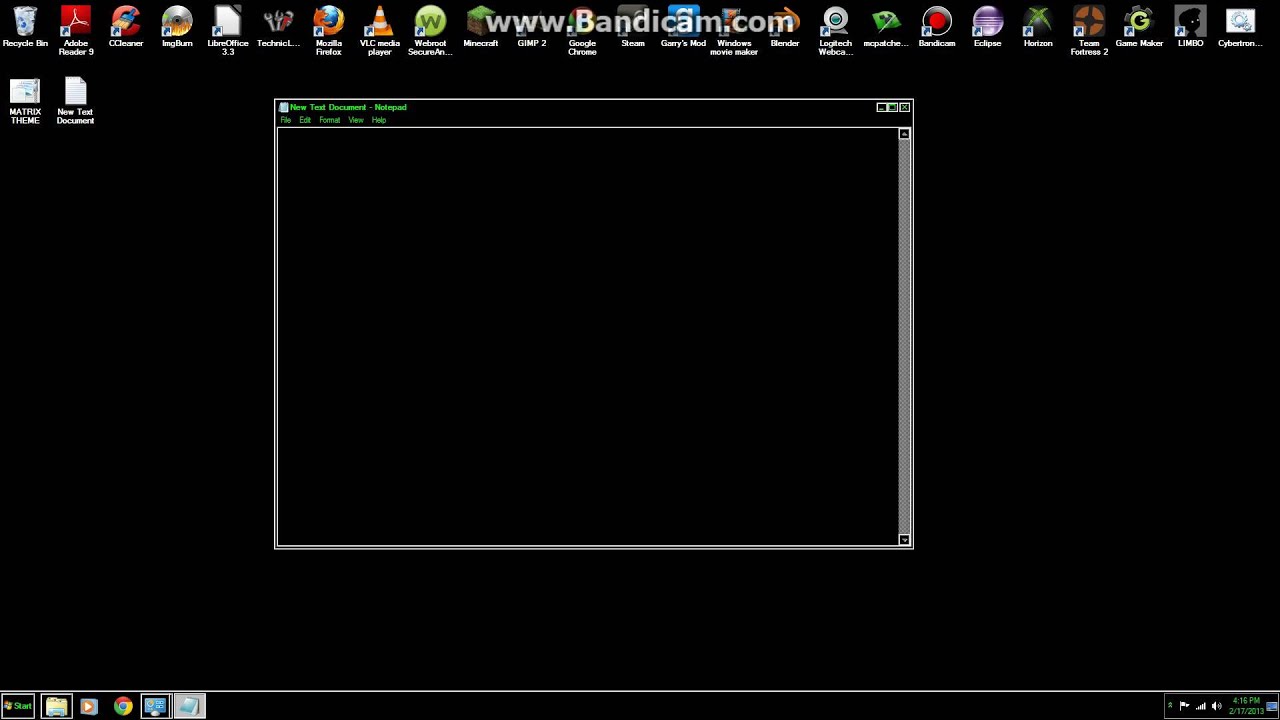The image size is (1280, 720).
Task: Open Notepad's View menu
Action: pos(356,120)
